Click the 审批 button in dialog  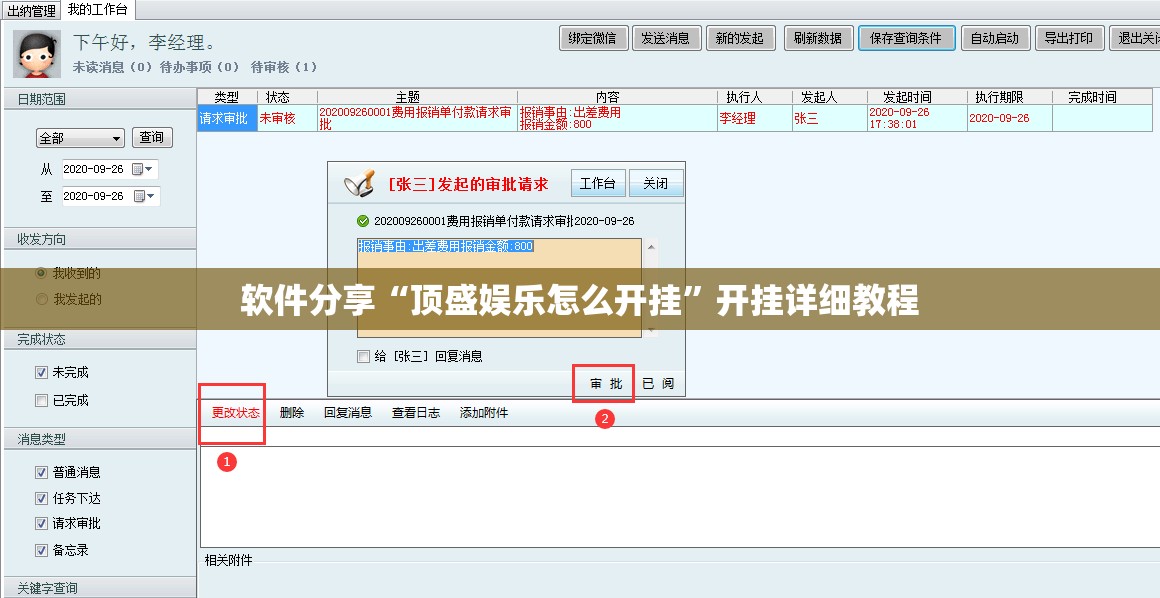tap(606, 384)
